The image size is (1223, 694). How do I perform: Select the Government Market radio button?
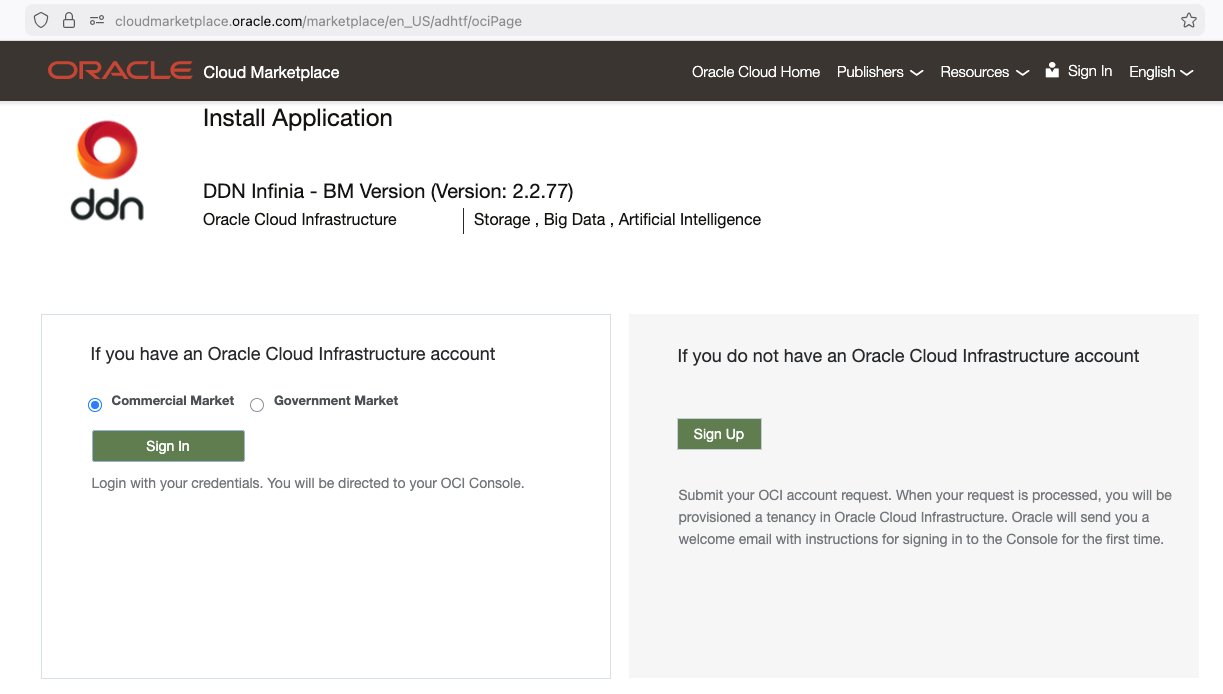pos(257,405)
